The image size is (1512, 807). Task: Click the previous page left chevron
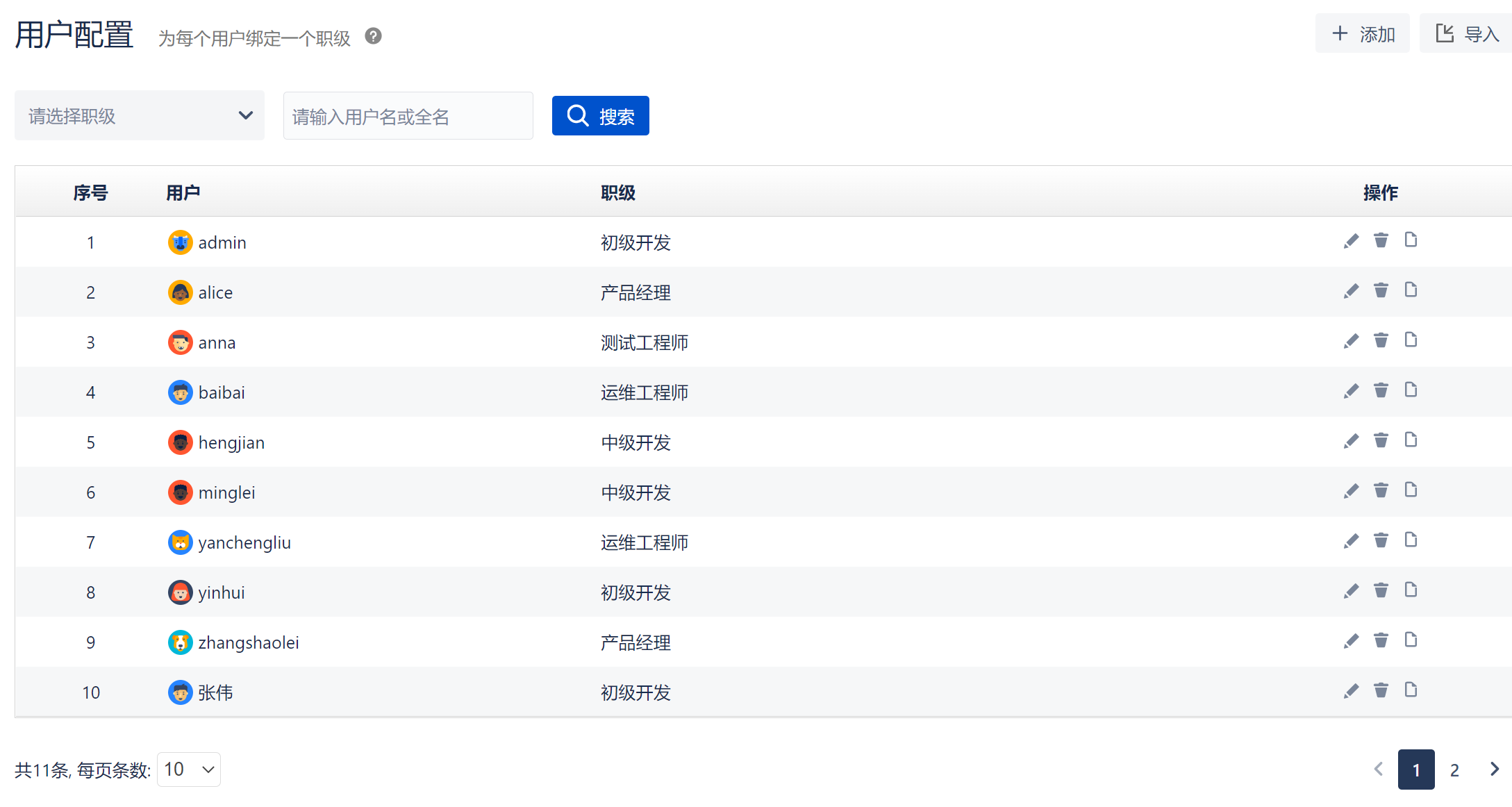coord(1379,769)
